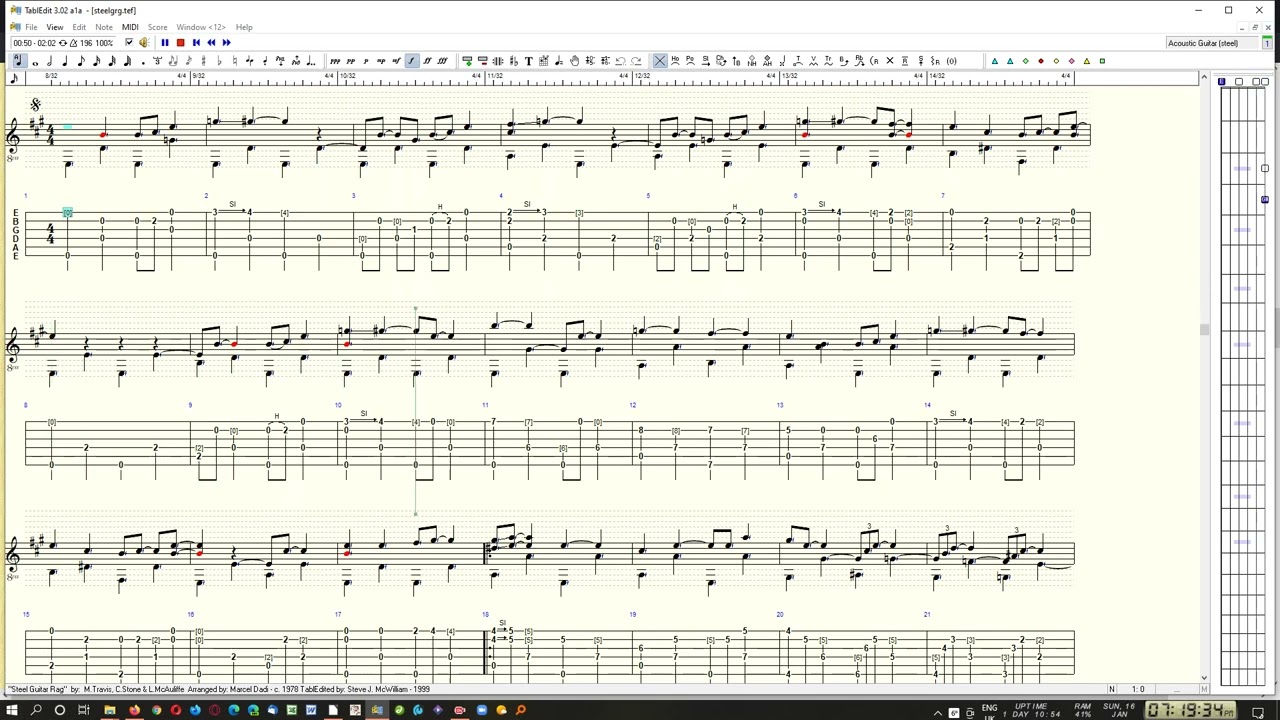
Task: Select the eighth note duration
Action: [x=81, y=61]
